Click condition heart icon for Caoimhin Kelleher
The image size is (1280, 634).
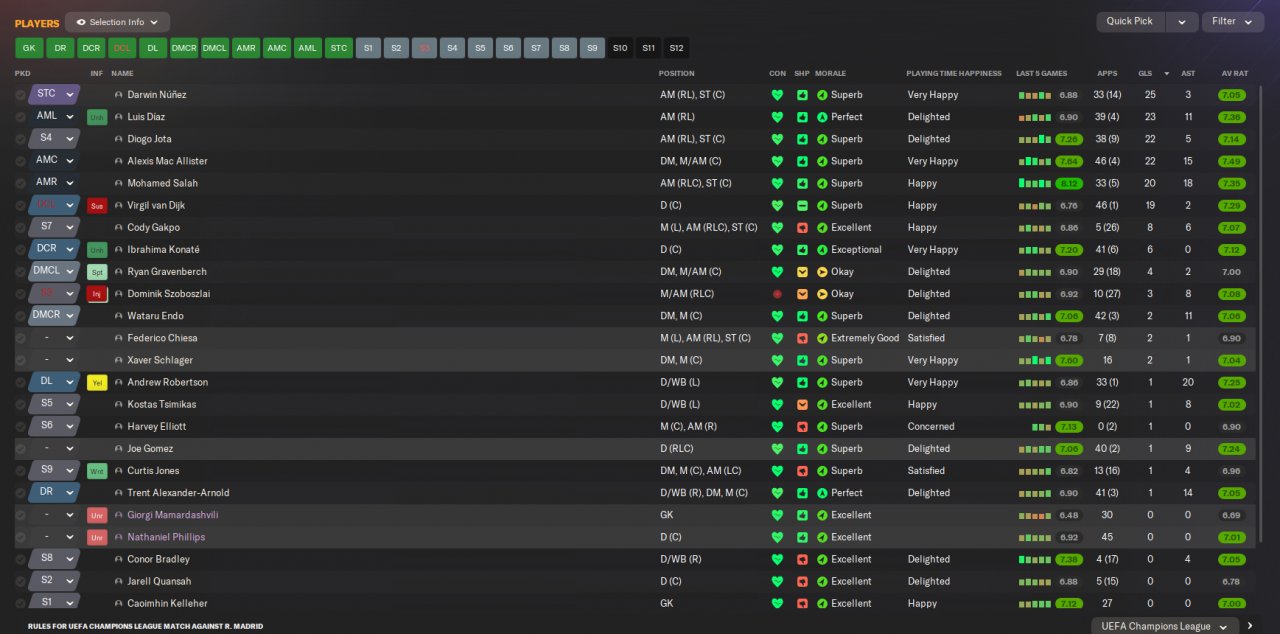pyautogui.click(x=777, y=604)
